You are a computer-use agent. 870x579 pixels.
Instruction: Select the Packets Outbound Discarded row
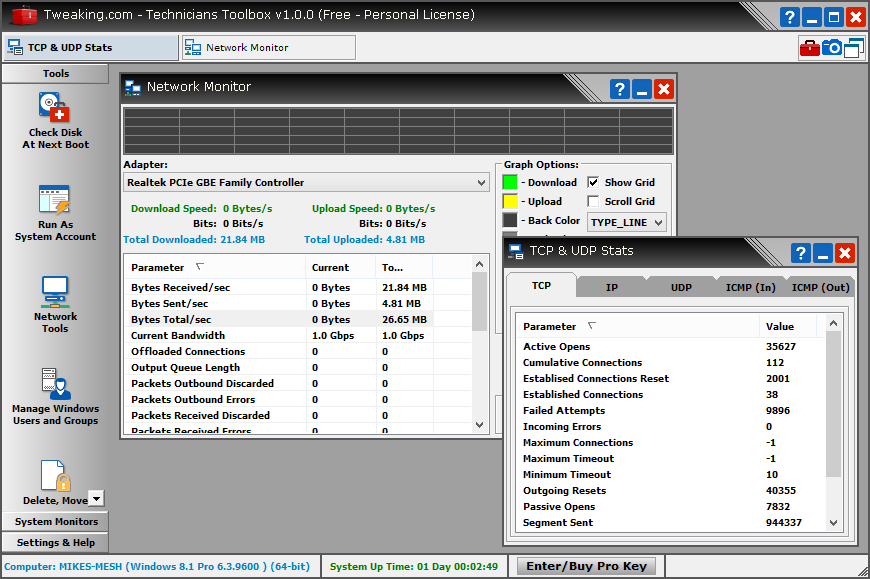[x=298, y=383]
